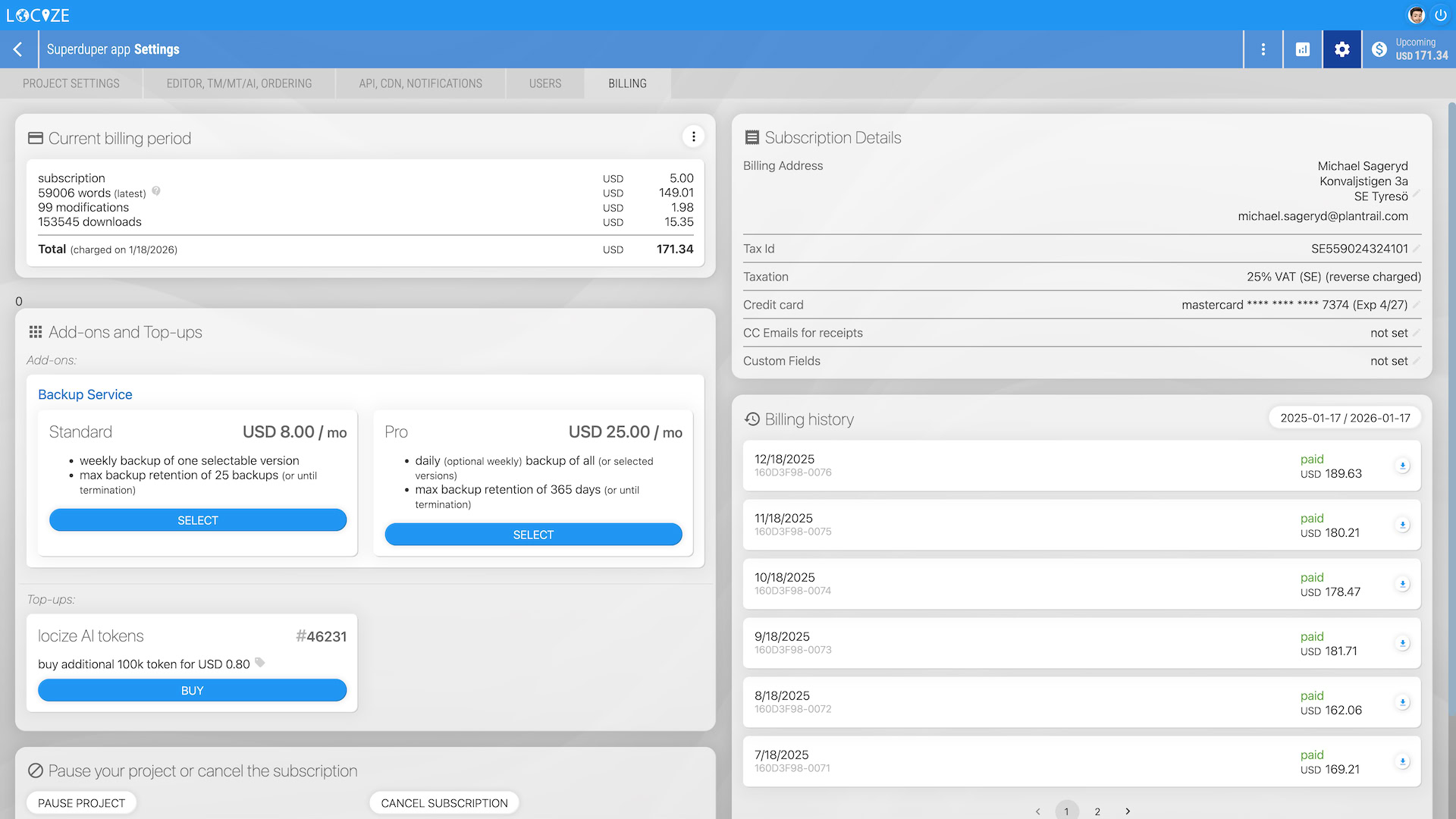This screenshot has width=1456, height=819.
Task: Click the power logout icon
Action: click(1440, 15)
